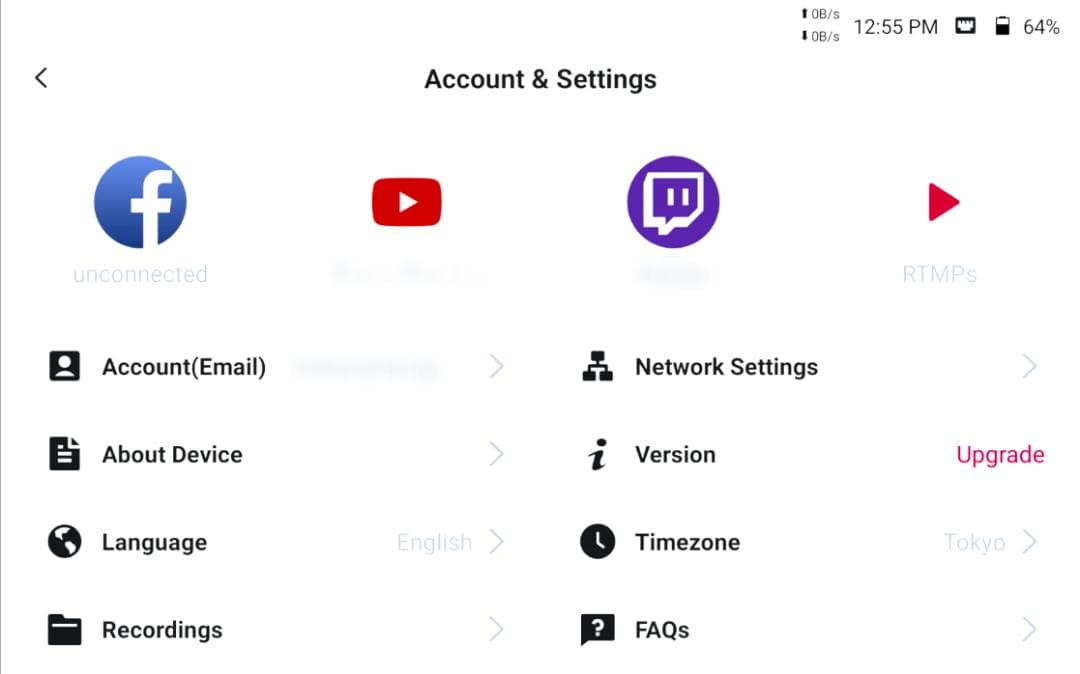This screenshot has width=1080, height=674.
Task: Tap the battery indicator in status bar
Action: pos(1002,27)
